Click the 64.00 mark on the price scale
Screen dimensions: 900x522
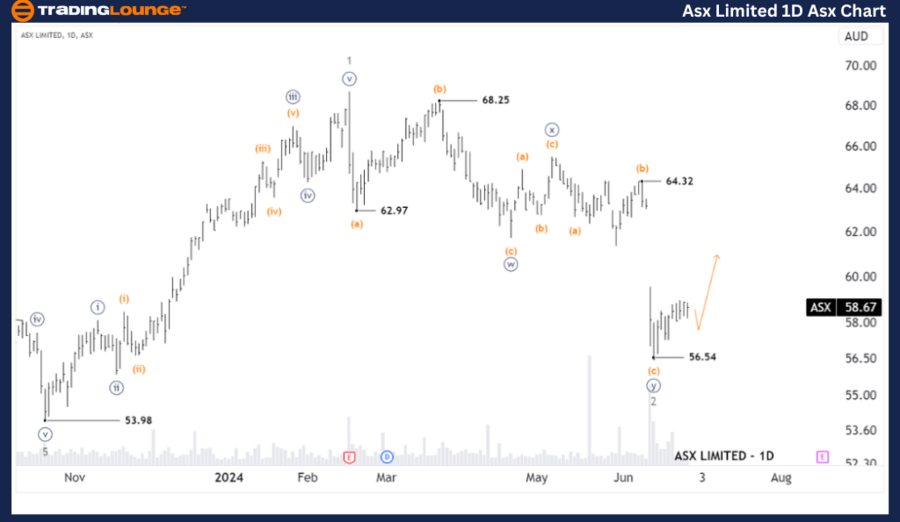861,189
